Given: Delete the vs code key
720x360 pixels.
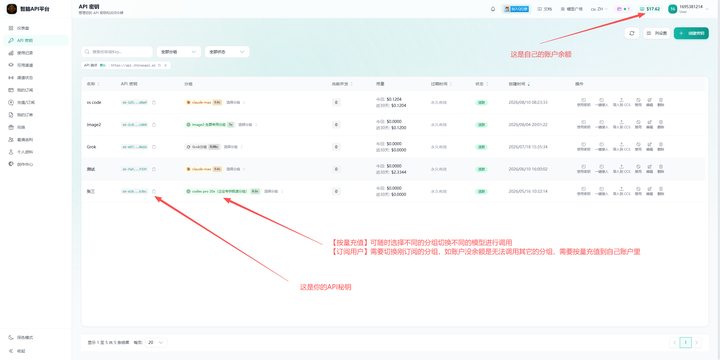Looking at the screenshot, I should point(660,101).
